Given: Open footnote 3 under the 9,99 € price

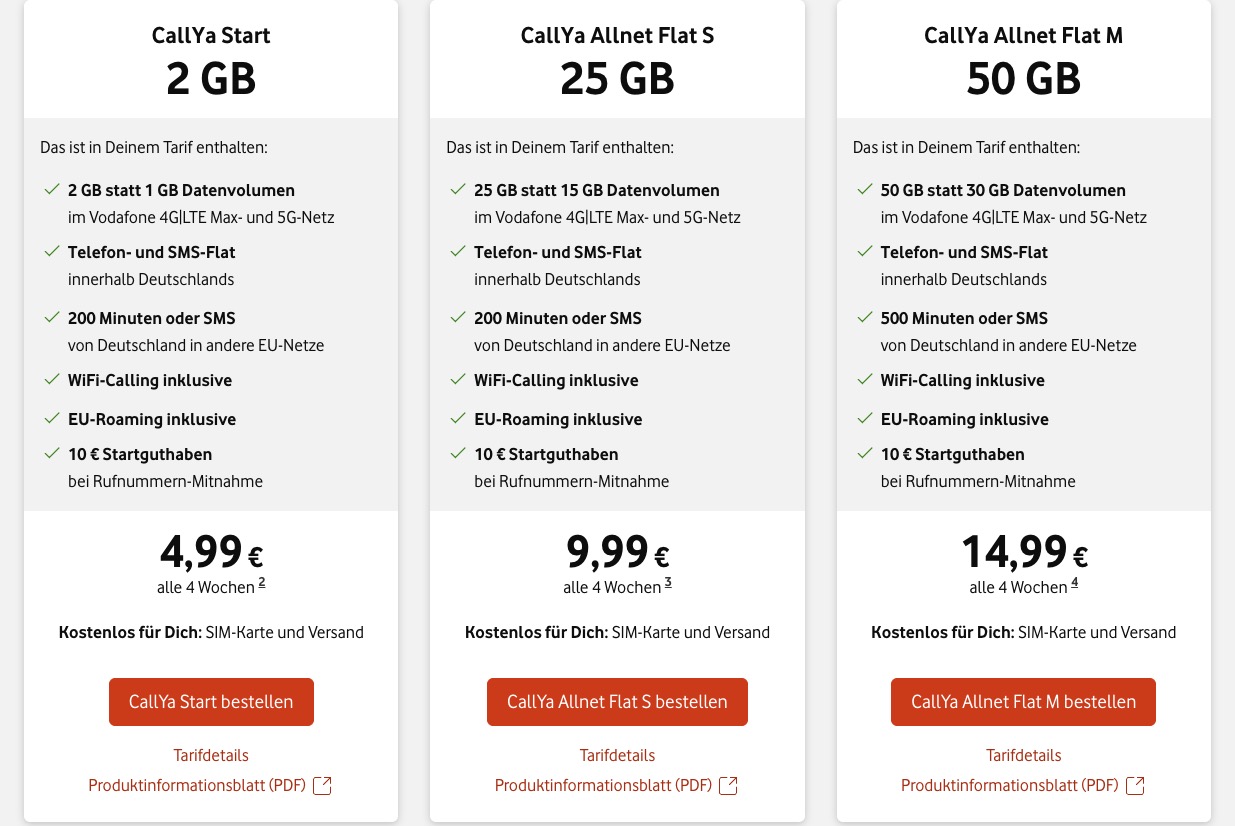Looking at the screenshot, I should coord(668,582).
